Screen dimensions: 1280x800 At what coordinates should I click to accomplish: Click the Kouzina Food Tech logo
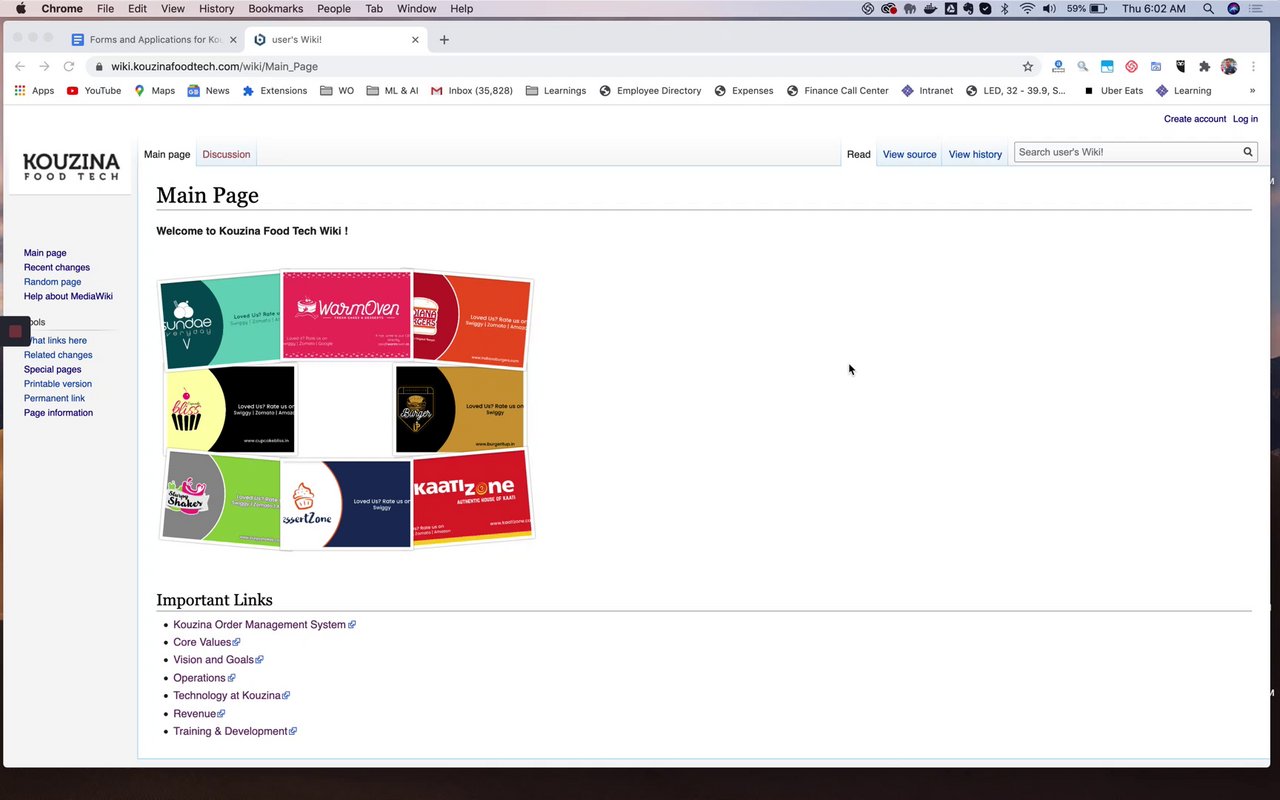click(71, 167)
